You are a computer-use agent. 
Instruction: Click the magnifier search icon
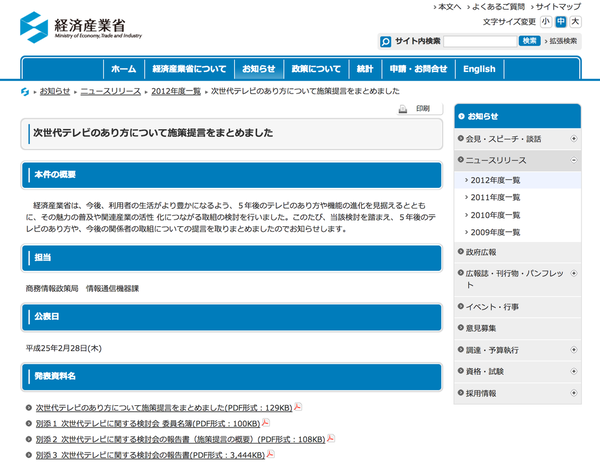(x=385, y=41)
